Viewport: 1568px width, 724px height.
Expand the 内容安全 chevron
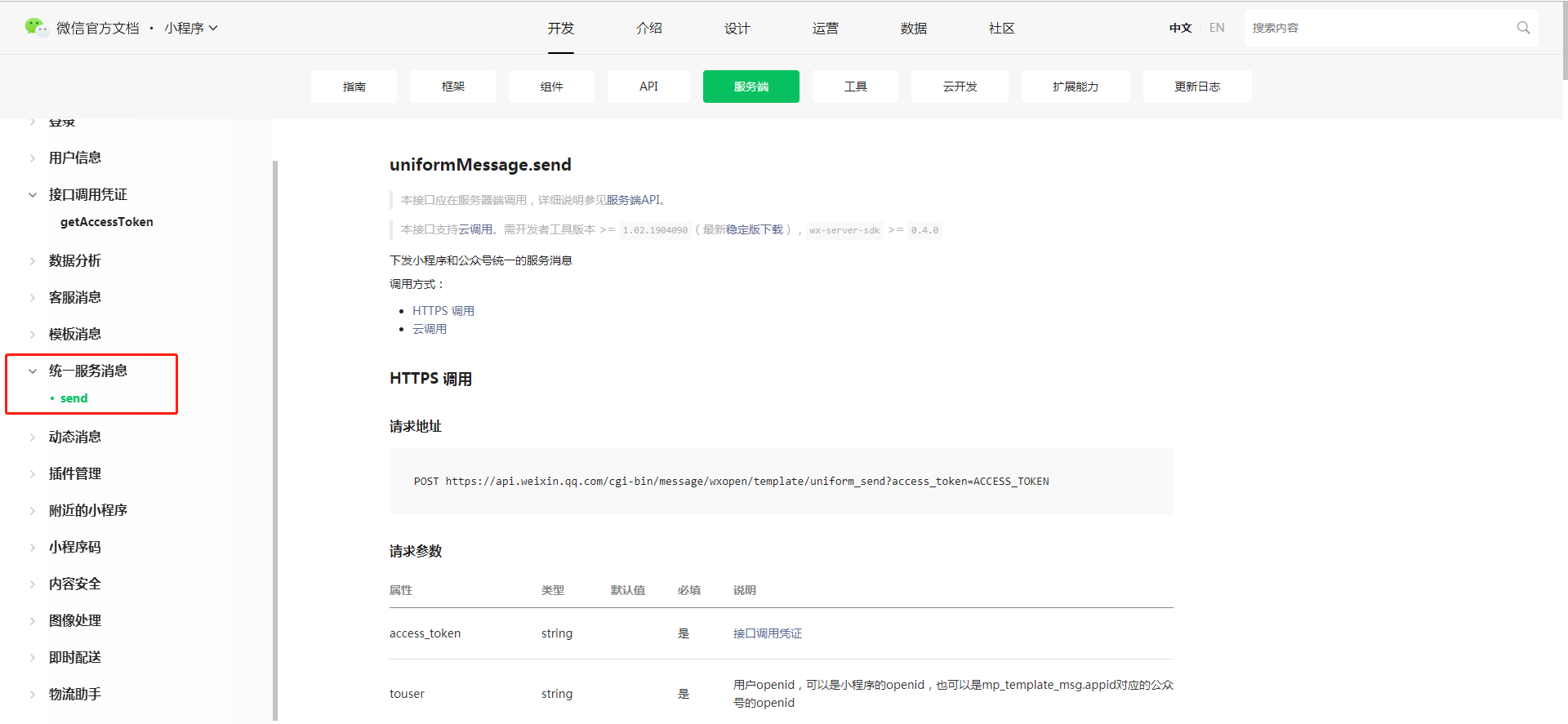[33, 584]
